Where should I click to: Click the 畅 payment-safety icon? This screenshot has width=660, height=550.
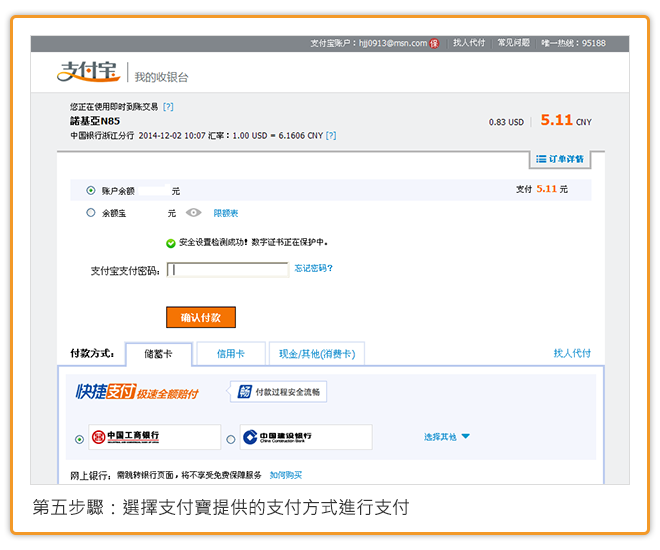point(243,392)
